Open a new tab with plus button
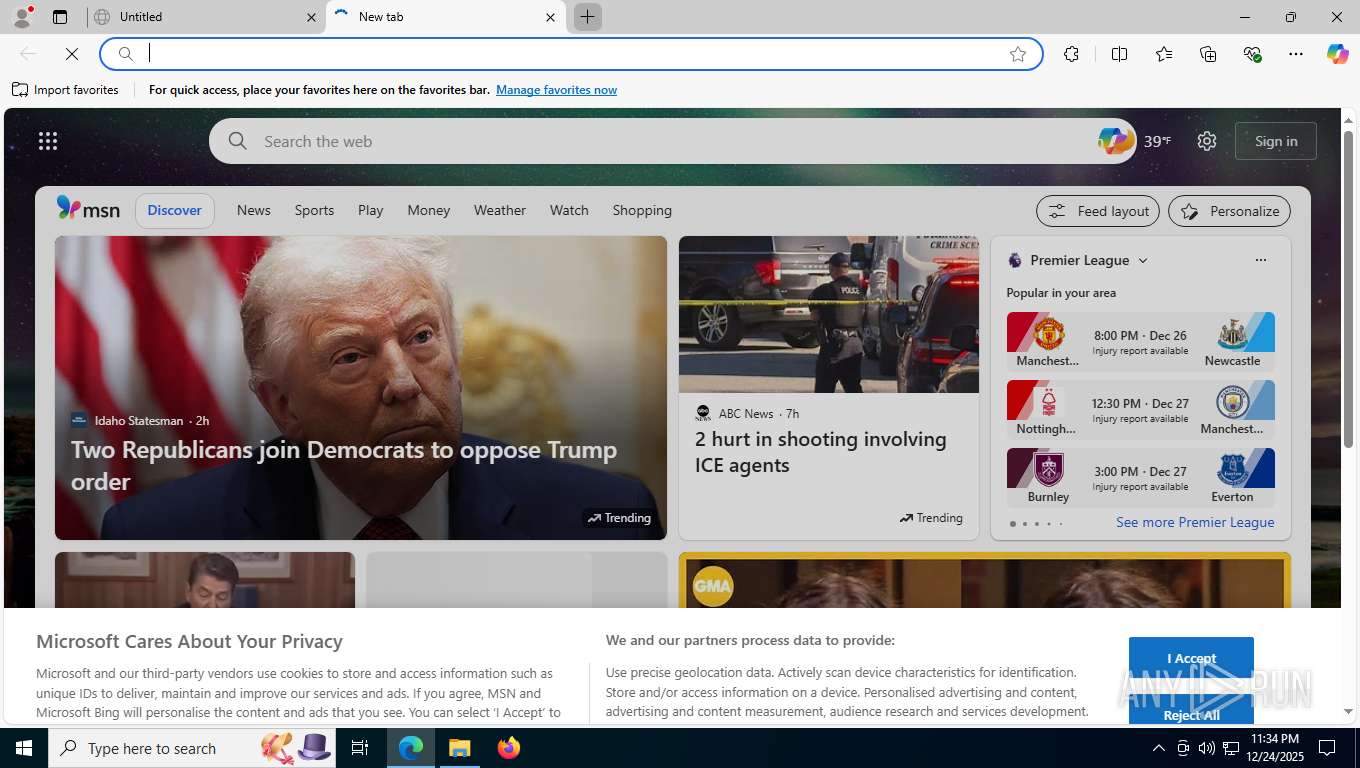1360x768 pixels. 588,17
